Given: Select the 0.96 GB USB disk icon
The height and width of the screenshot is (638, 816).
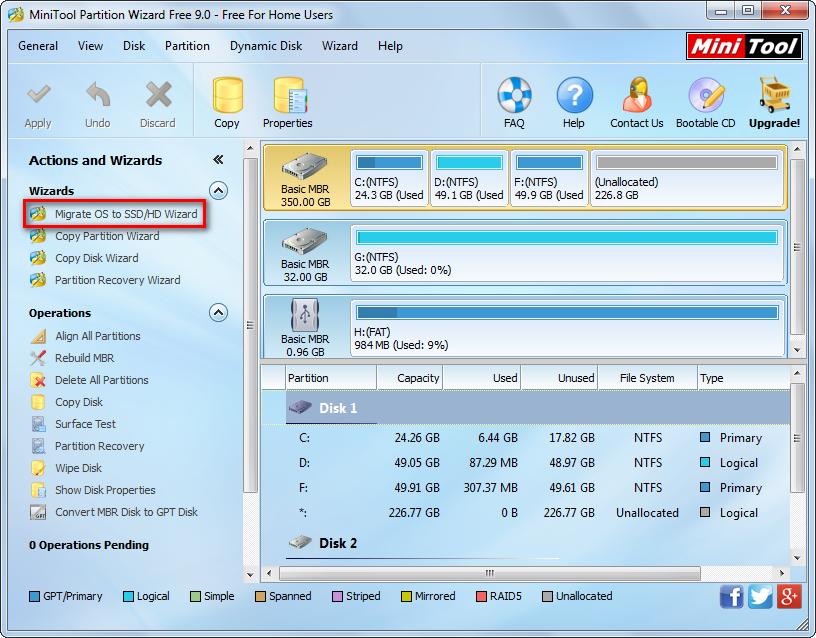Looking at the screenshot, I should click(x=304, y=315).
